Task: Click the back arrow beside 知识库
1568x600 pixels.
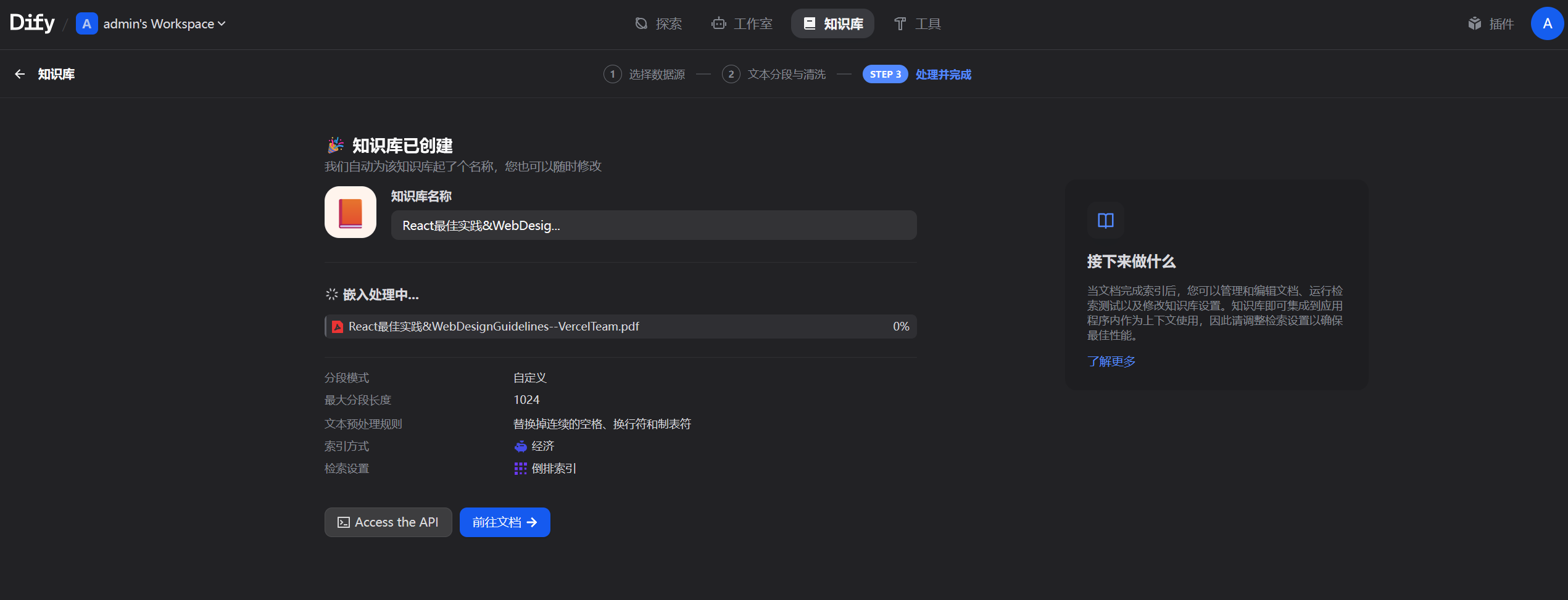Action: pos(20,74)
